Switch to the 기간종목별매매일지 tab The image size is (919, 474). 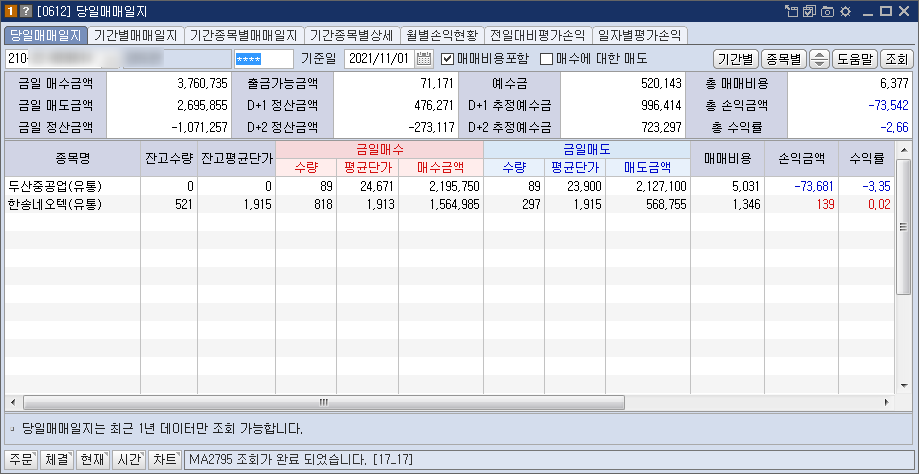(244, 35)
